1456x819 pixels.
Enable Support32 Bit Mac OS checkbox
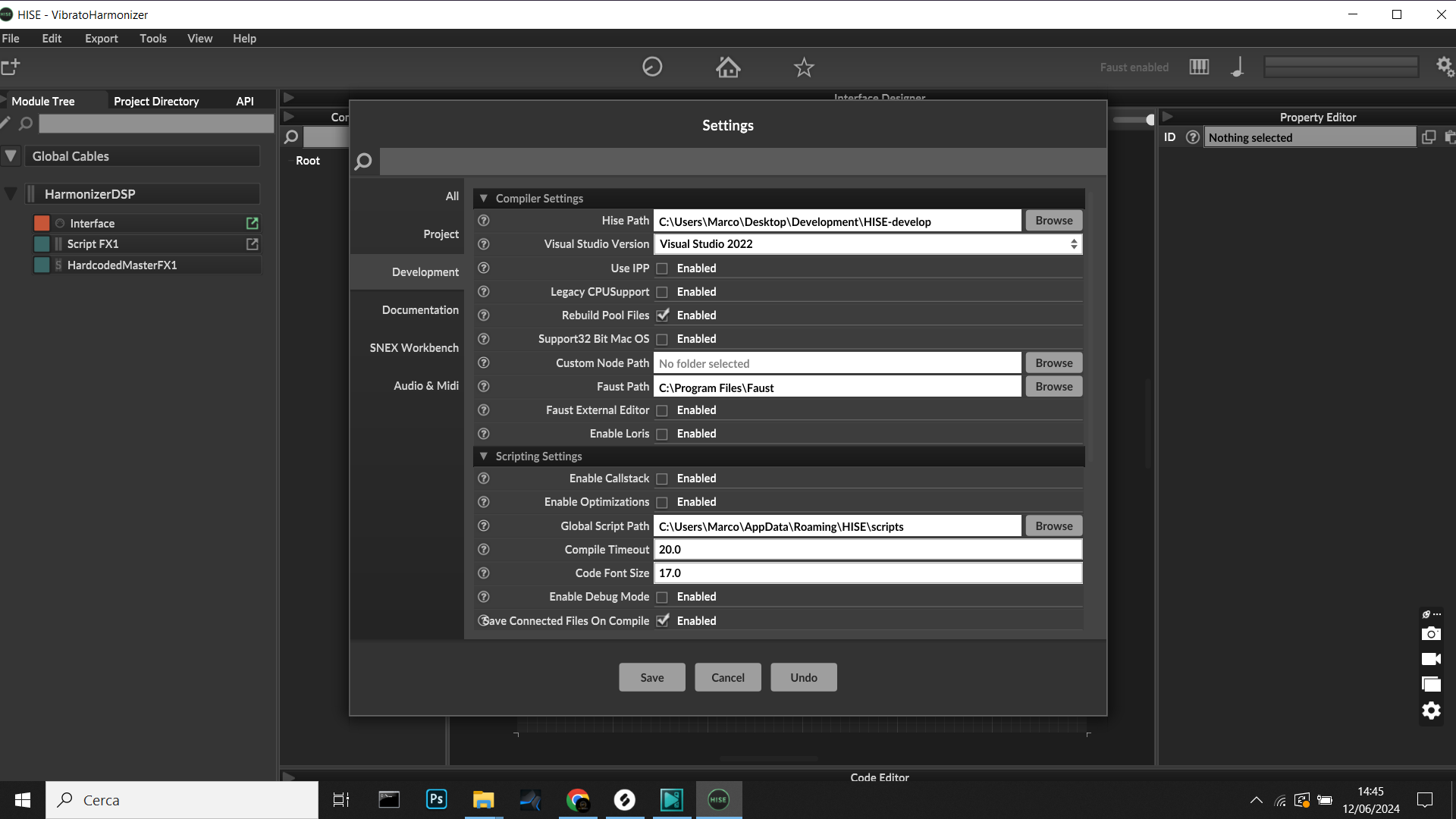[662, 339]
